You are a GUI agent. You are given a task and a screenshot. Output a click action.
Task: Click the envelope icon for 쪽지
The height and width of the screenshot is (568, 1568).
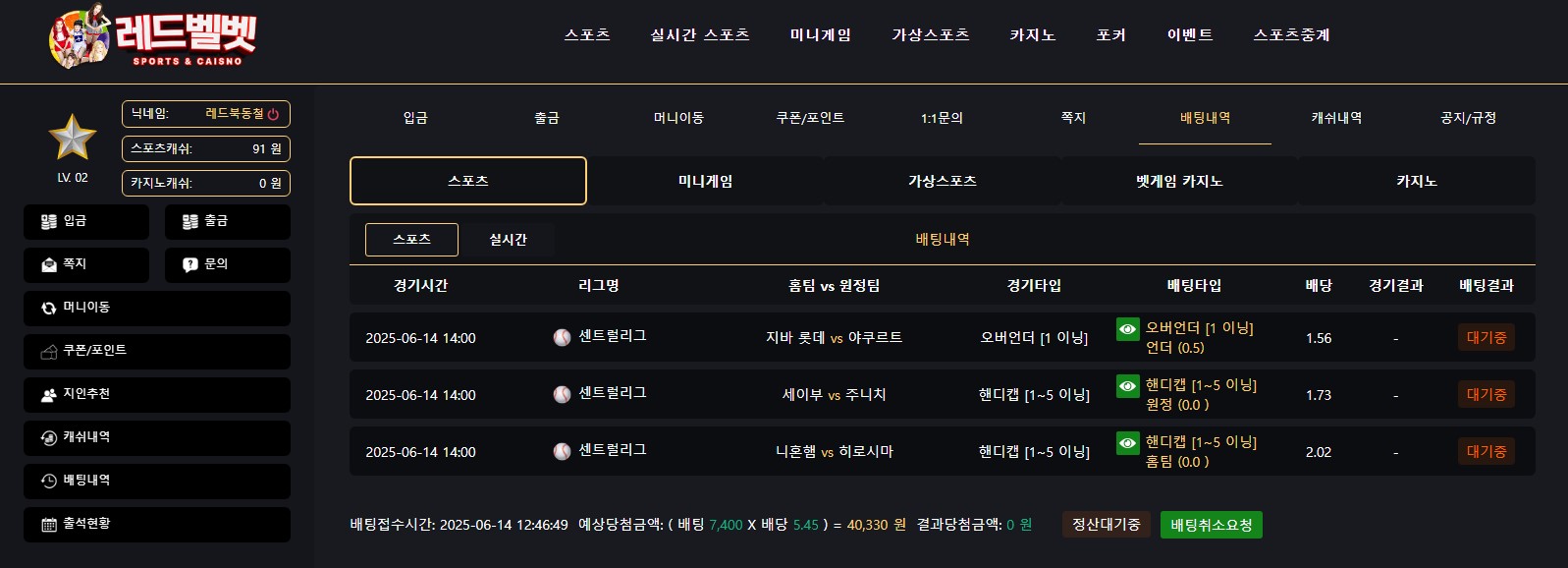(49, 264)
